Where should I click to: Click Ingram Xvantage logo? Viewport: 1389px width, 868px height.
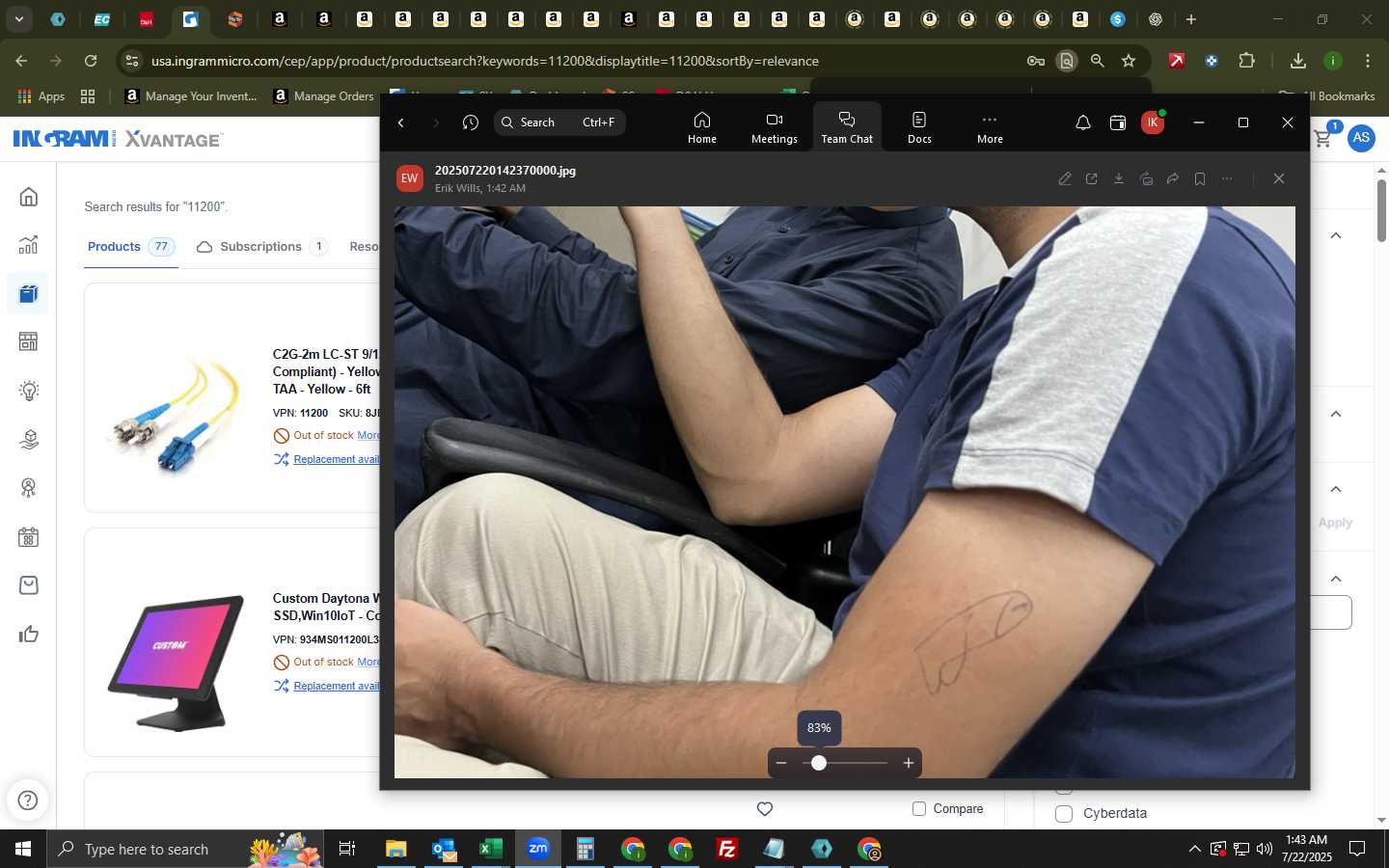(x=119, y=139)
